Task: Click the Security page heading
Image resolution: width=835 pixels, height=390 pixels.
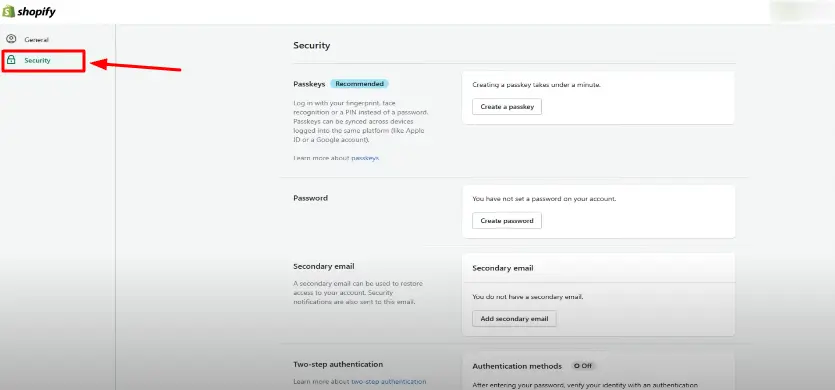Action: pos(312,46)
